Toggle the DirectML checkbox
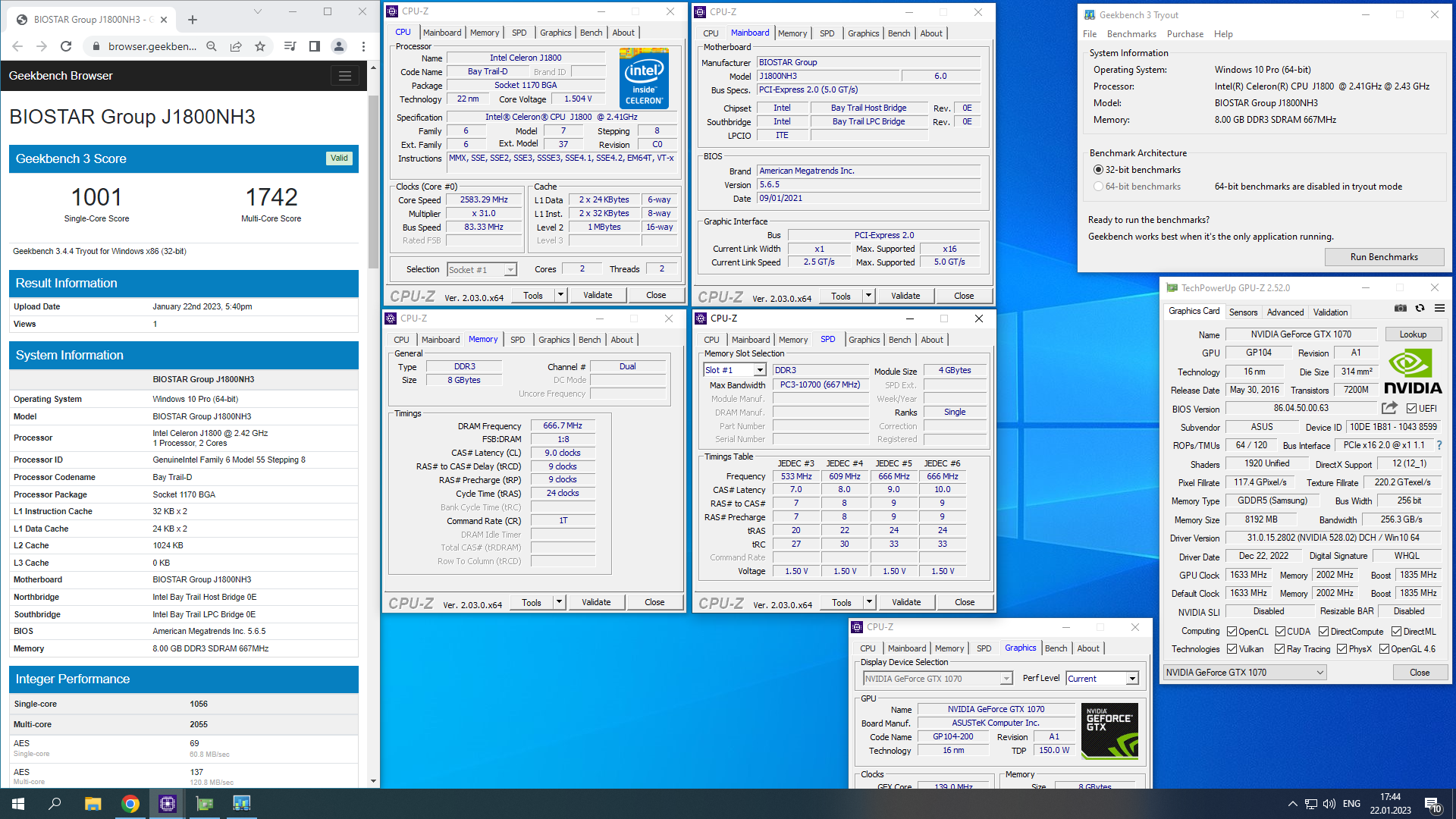Viewport: 1456px width, 819px height. (x=1396, y=632)
